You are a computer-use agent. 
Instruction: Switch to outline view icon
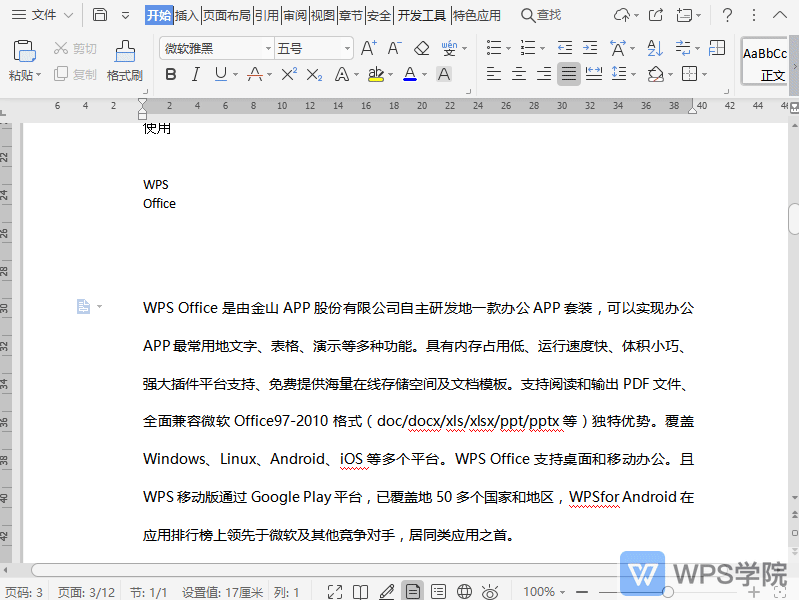tap(438, 592)
